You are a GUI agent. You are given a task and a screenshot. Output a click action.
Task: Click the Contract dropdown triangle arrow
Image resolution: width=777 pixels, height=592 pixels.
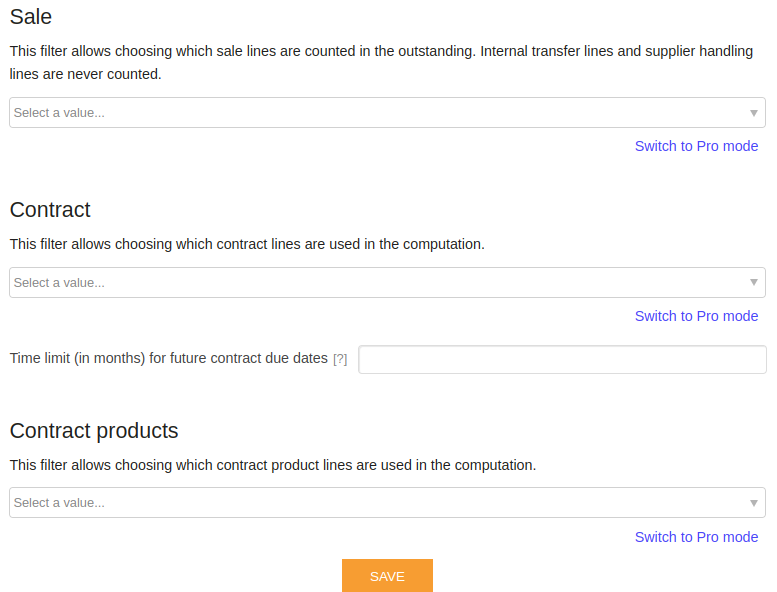(753, 282)
